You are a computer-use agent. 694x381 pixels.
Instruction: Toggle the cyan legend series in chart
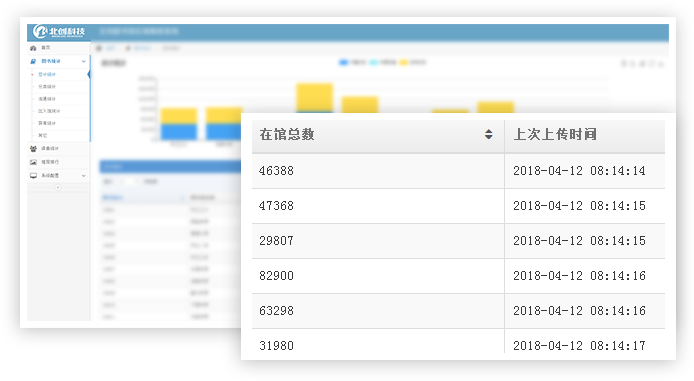pyautogui.click(x=374, y=62)
